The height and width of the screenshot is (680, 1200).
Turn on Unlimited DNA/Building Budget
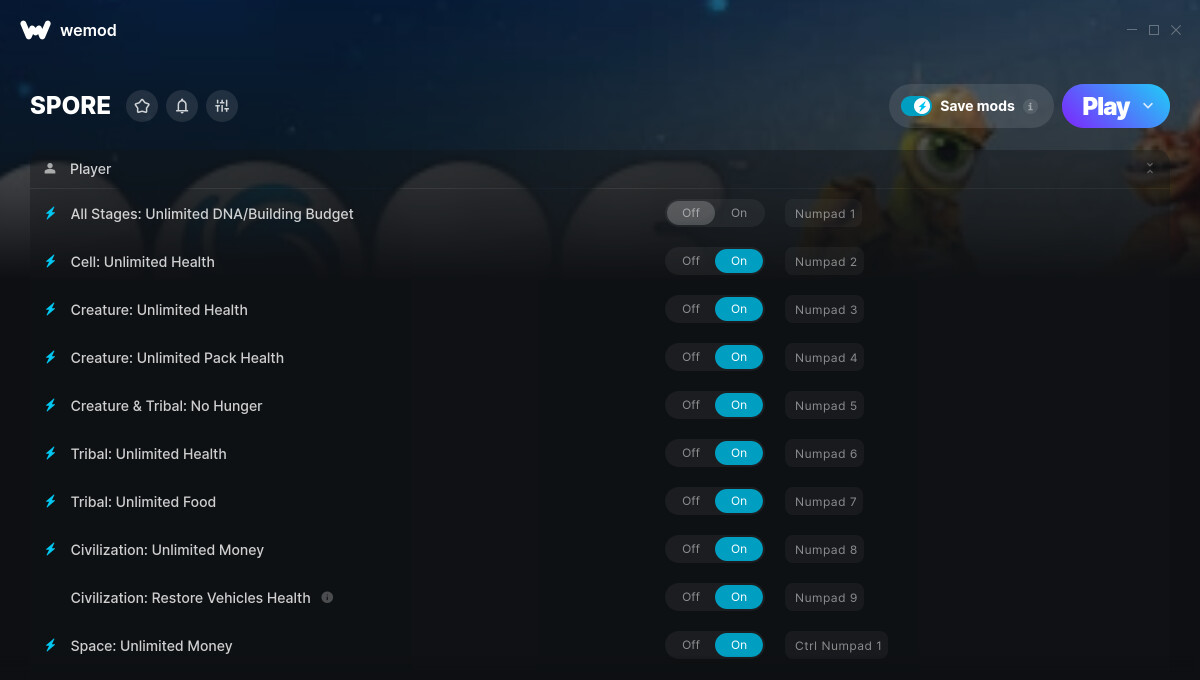click(x=739, y=213)
